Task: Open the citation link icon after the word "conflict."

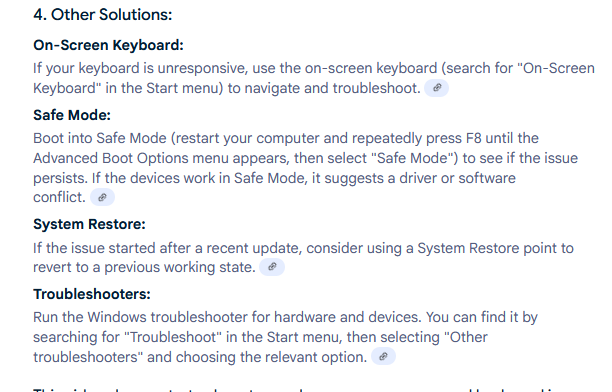Action: [x=102, y=197]
